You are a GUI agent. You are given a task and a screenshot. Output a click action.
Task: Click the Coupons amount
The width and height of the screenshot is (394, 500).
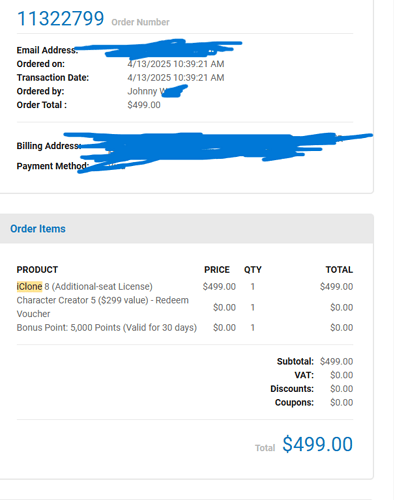[342, 402]
